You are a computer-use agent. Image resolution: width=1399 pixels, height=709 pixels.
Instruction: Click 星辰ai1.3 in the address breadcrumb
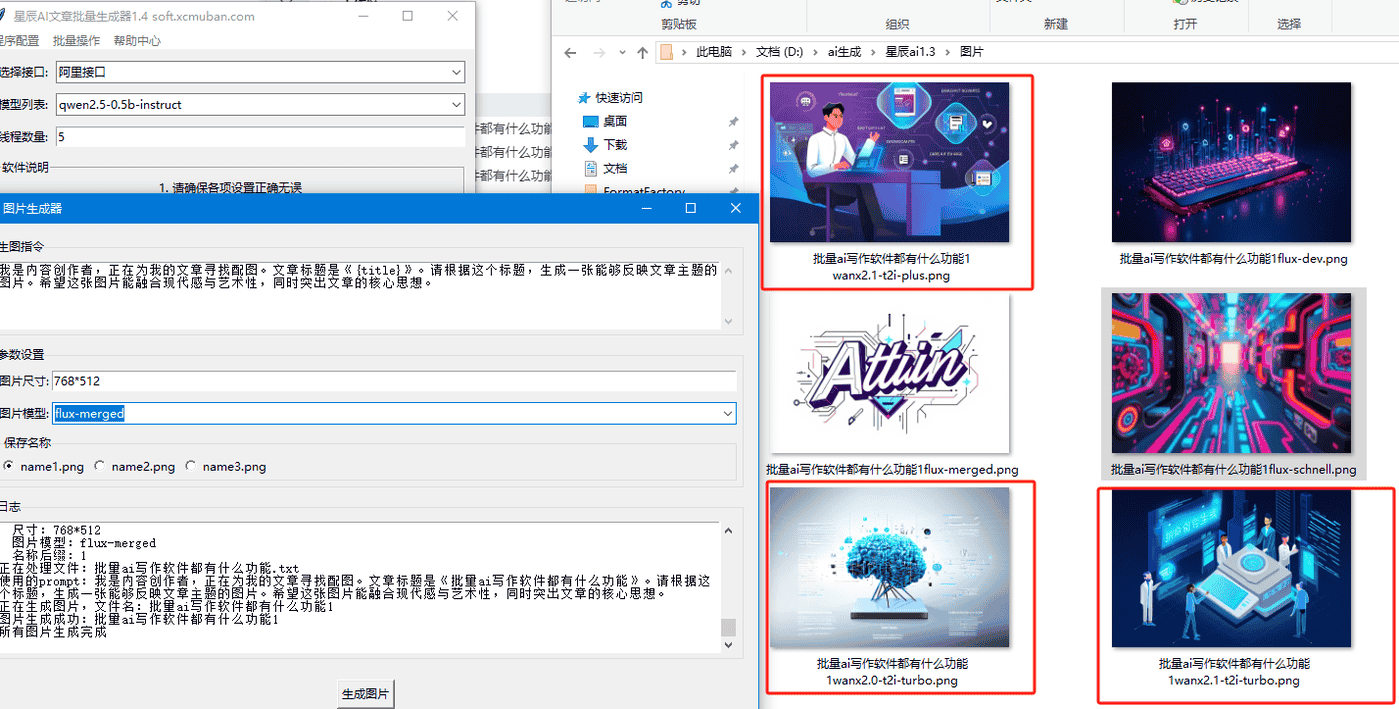pyautogui.click(x=909, y=52)
